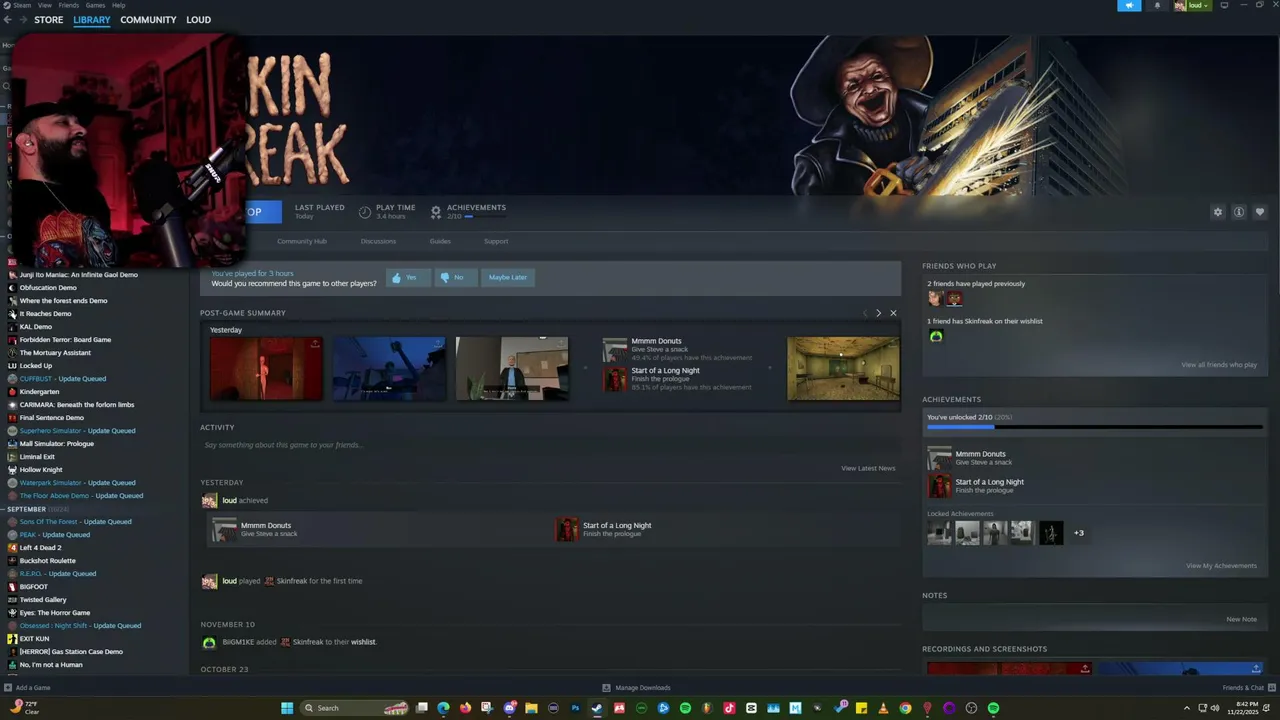Viewport: 1280px width, 720px height.
Task: Click the heart favorite icon
Action: 1259,212
